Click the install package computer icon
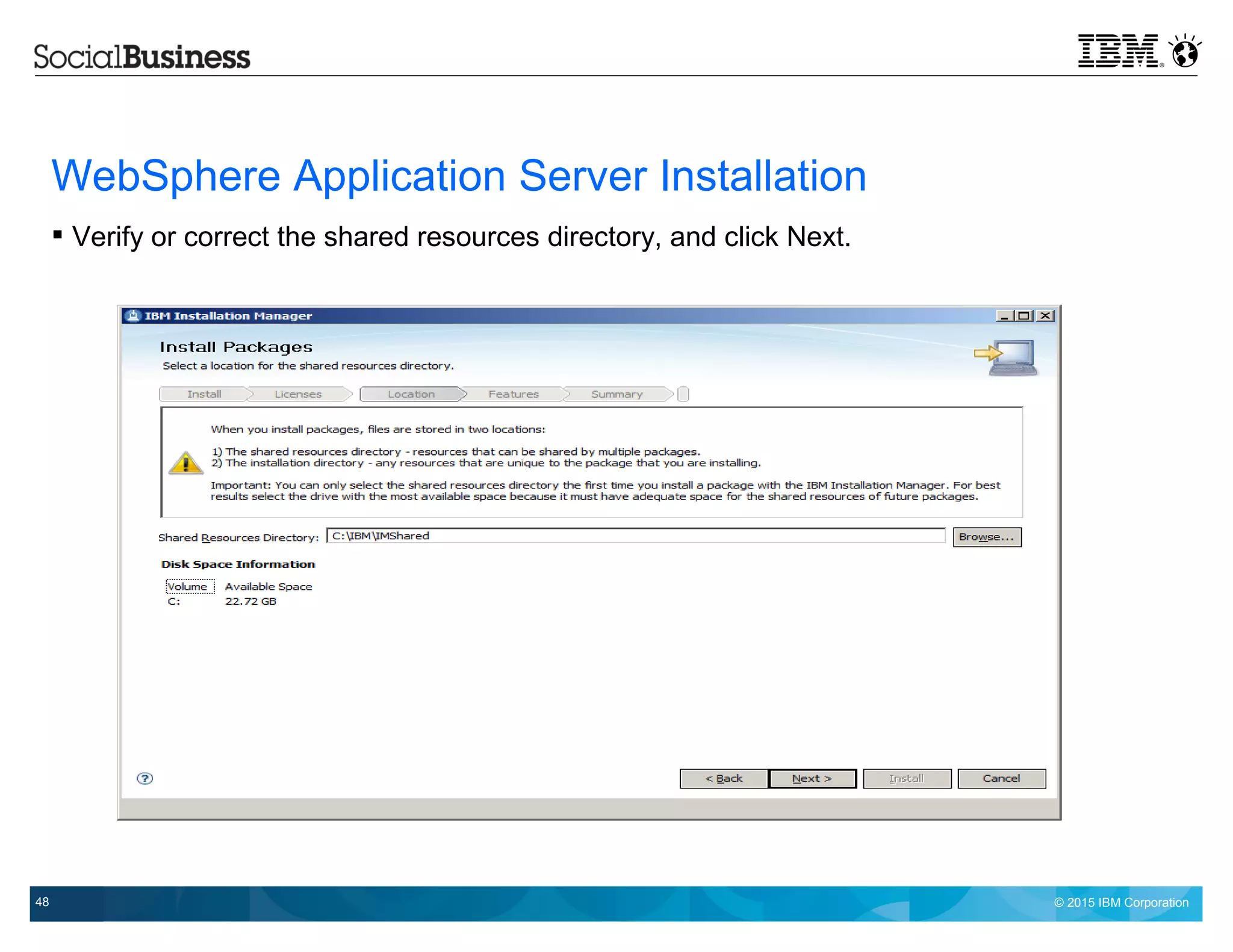Viewport: 1233px width, 952px height. click(1006, 357)
